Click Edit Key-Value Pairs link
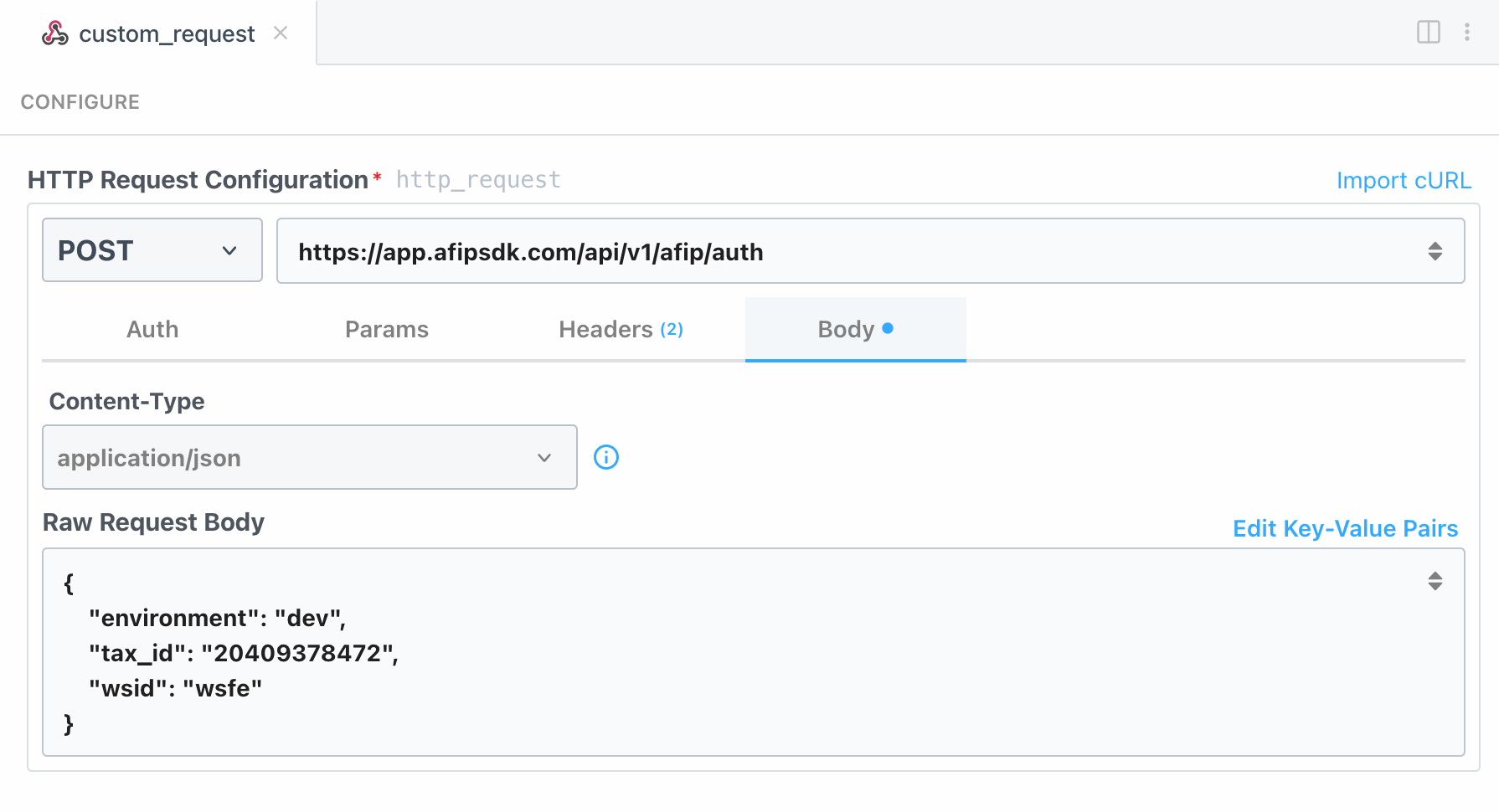1499x812 pixels. (1345, 529)
